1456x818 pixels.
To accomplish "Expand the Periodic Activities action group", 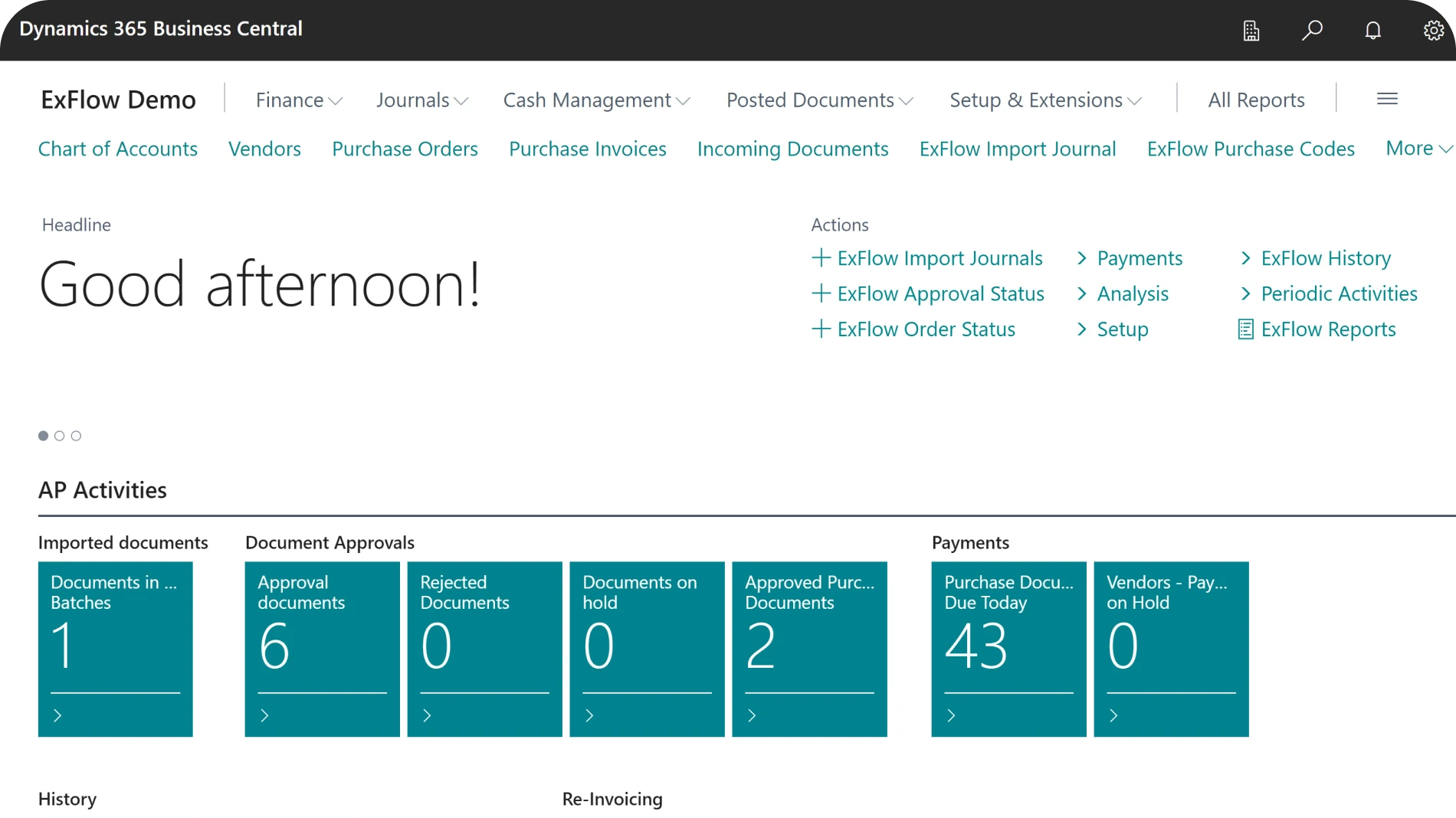I will click(1329, 293).
